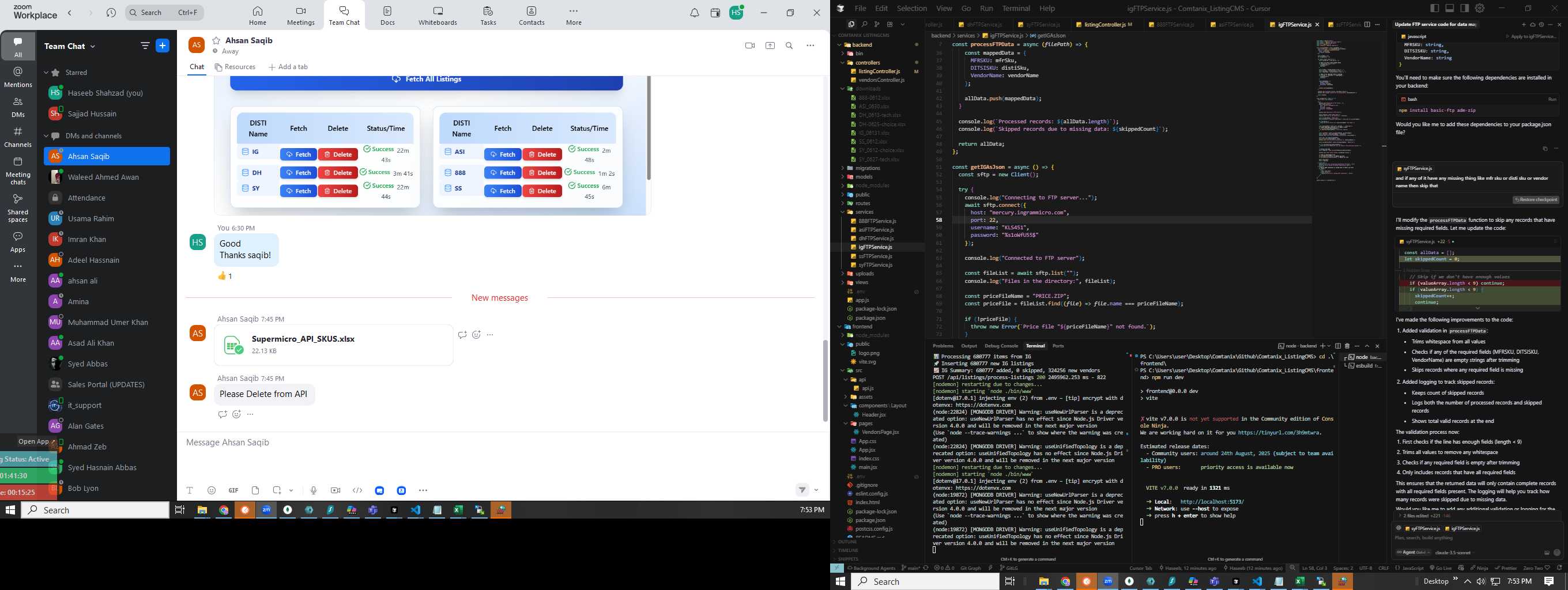Click Restore checkpoint in Cursor chat
1568x590 pixels.
(1536, 199)
